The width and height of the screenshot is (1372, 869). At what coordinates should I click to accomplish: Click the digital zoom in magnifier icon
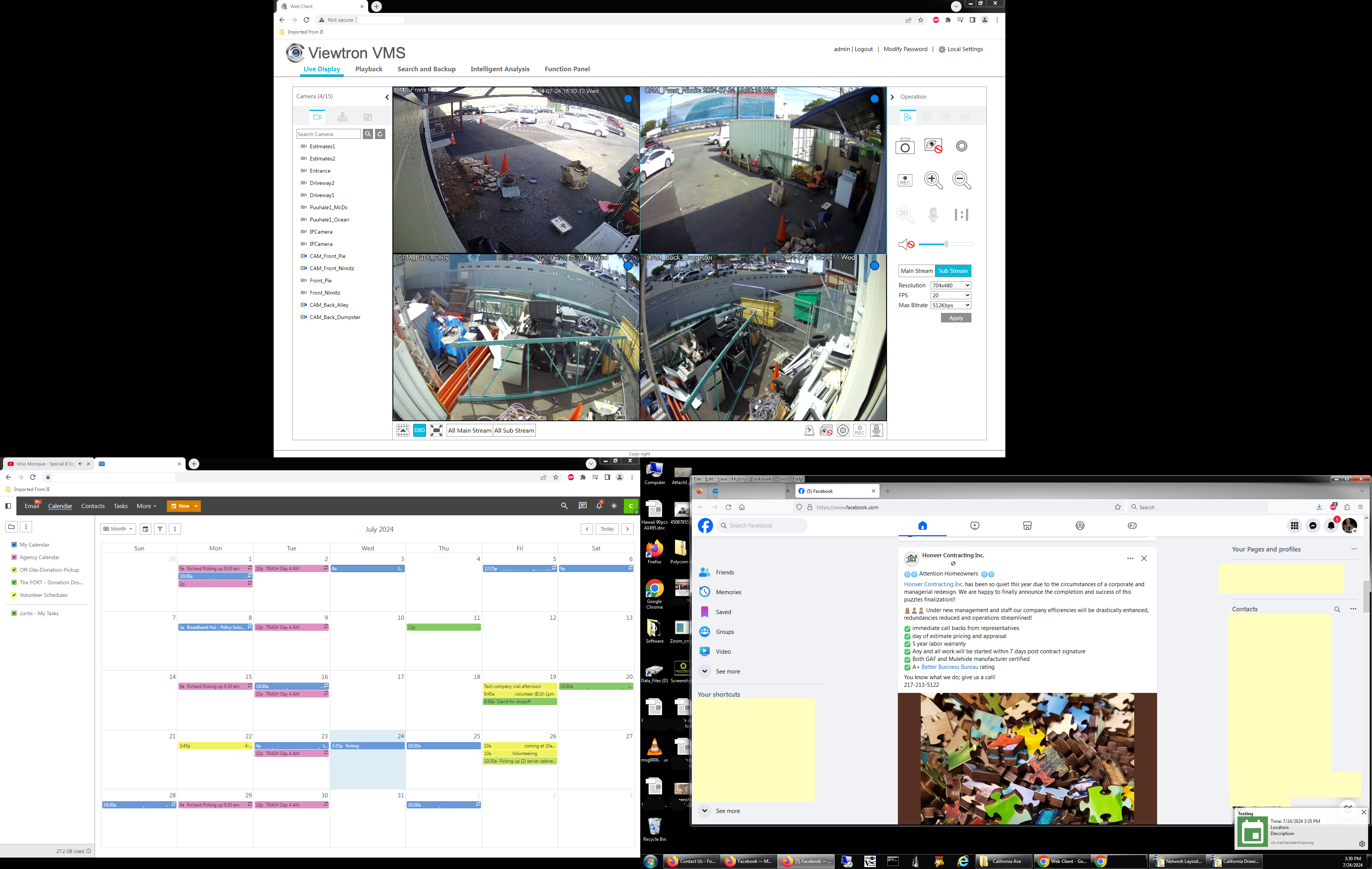(x=933, y=180)
